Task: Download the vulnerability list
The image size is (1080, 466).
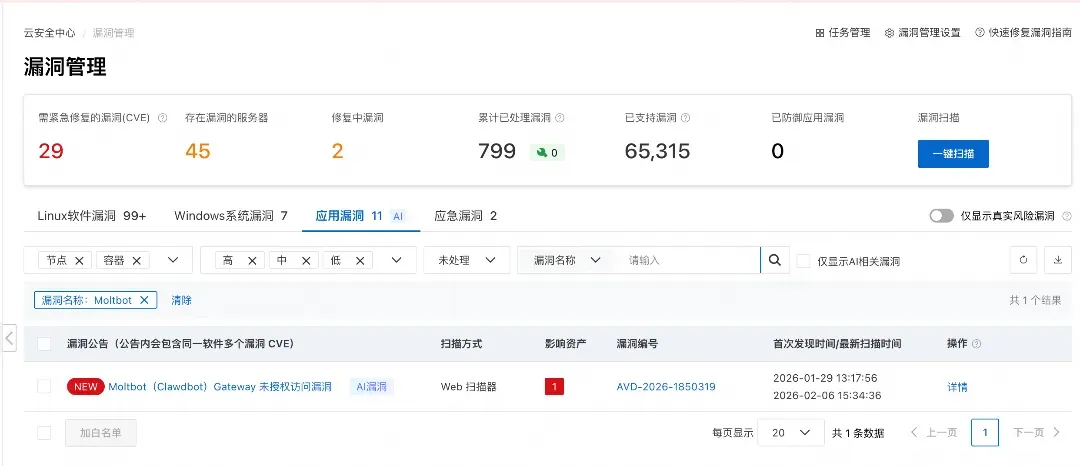Action: click(1058, 260)
